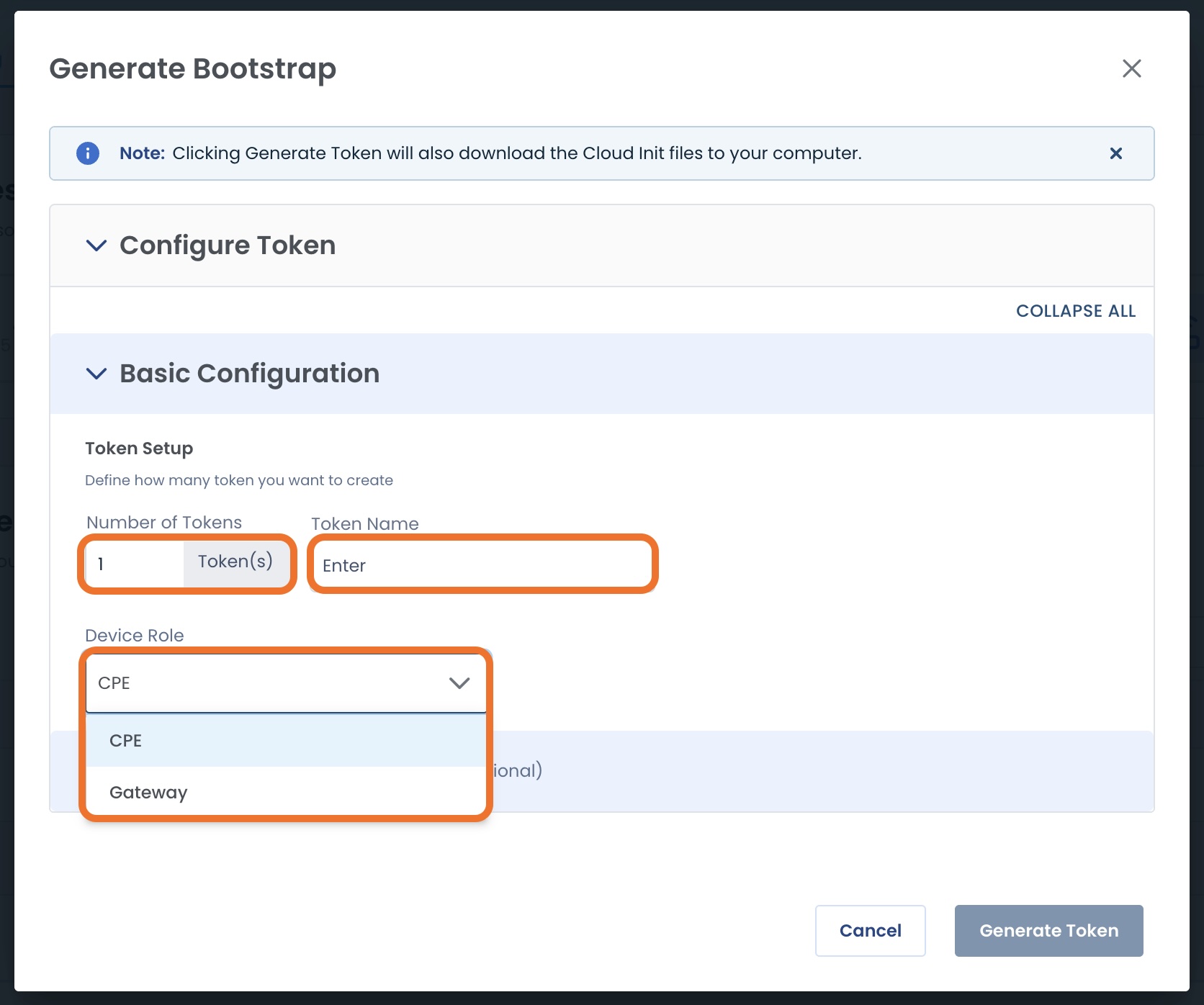
Task: Collapse the Basic Configuration chevron
Action: 96,374
